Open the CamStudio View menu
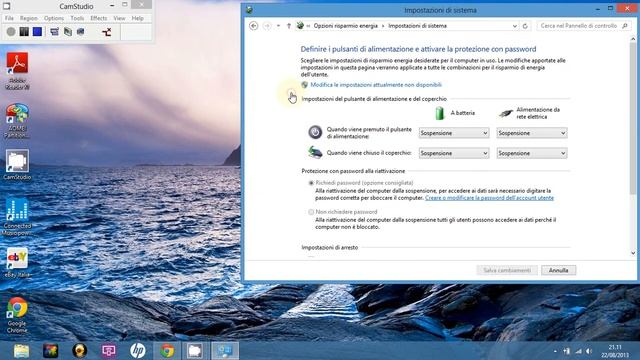This screenshot has height=360, width=640. tap(119, 18)
